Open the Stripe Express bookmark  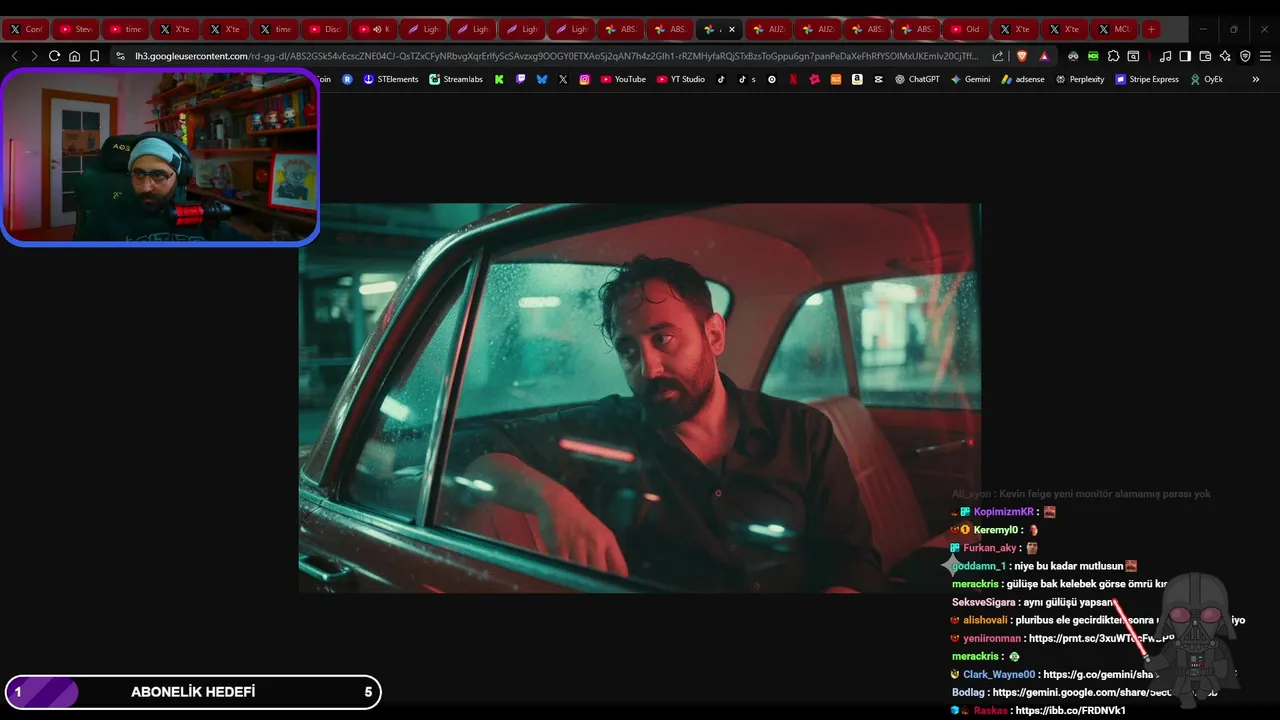click(x=1147, y=79)
